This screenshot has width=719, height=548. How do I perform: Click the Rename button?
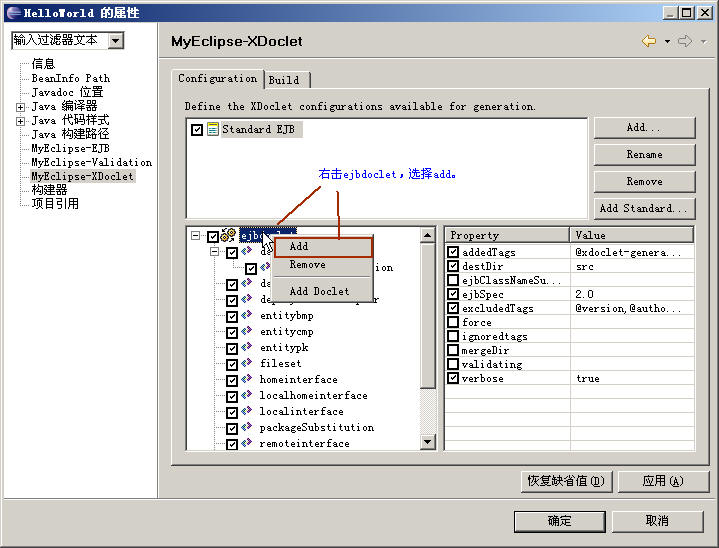tap(644, 155)
